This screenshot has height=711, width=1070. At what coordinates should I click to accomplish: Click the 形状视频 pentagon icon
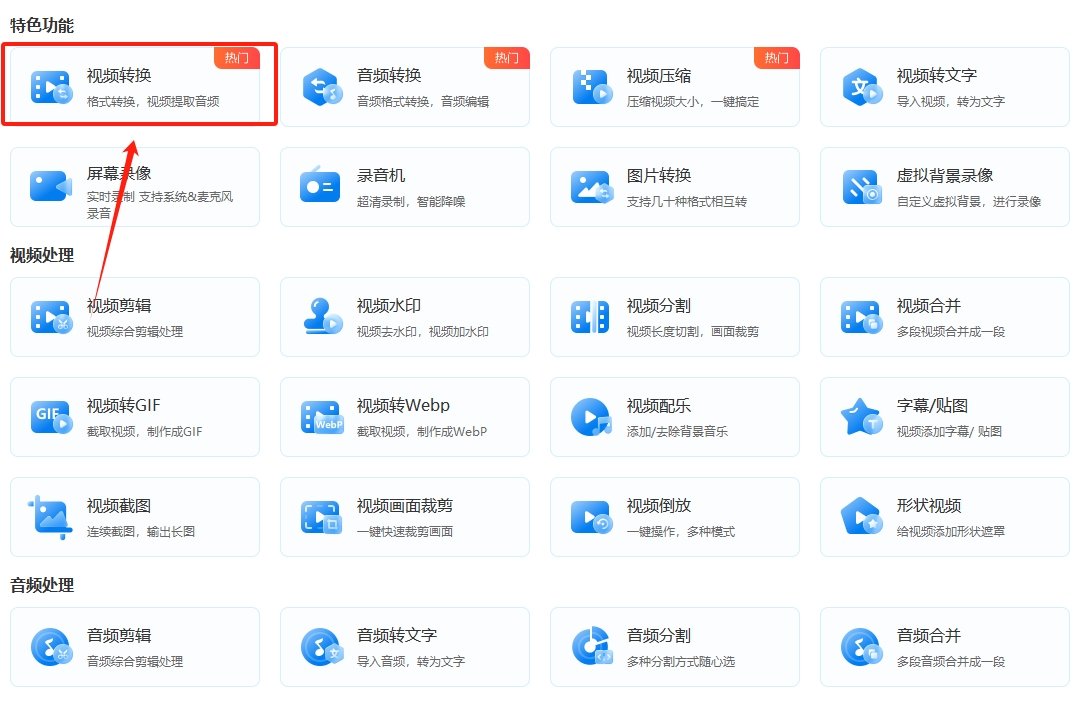(x=862, y=516)
